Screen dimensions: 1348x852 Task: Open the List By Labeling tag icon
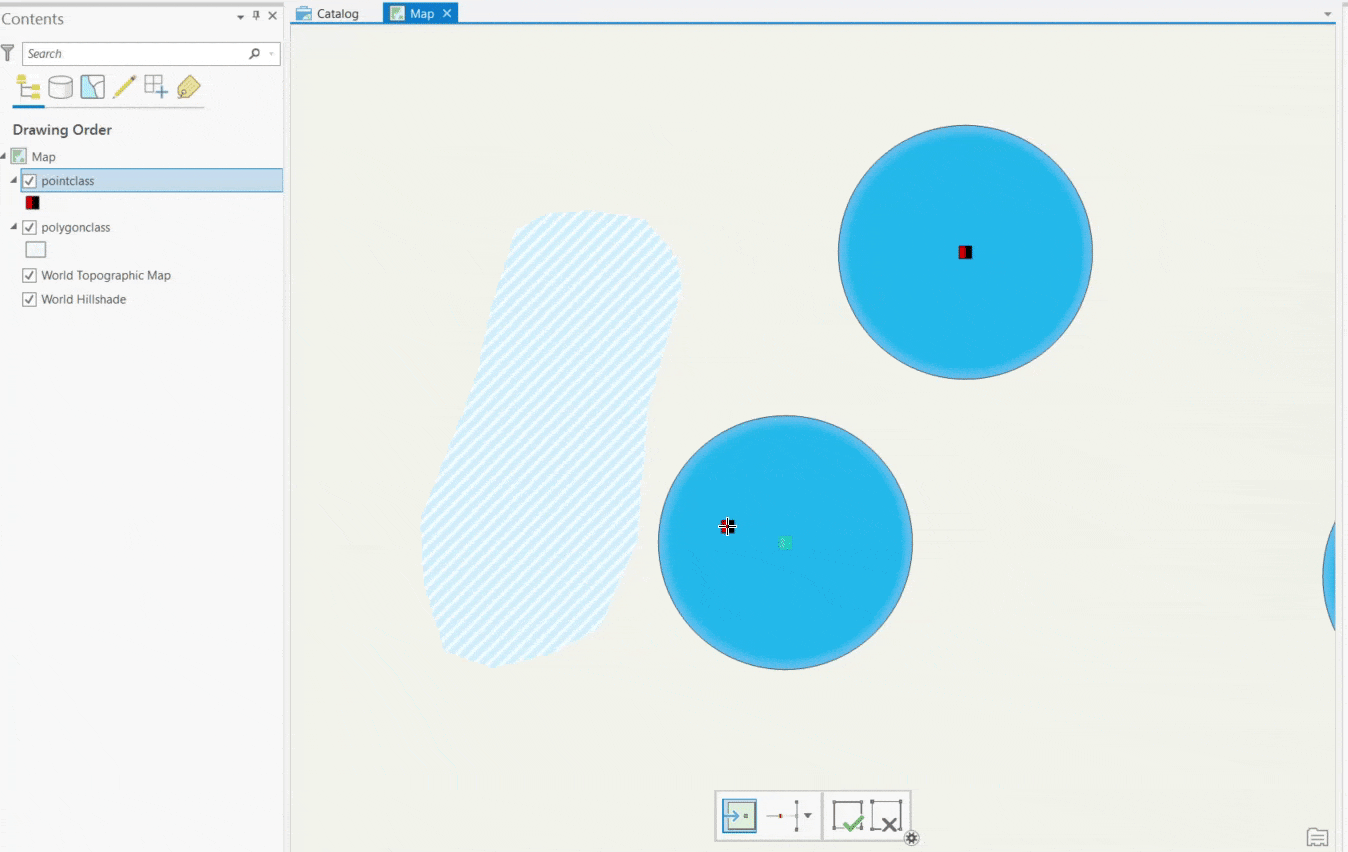tap(186, 87)
